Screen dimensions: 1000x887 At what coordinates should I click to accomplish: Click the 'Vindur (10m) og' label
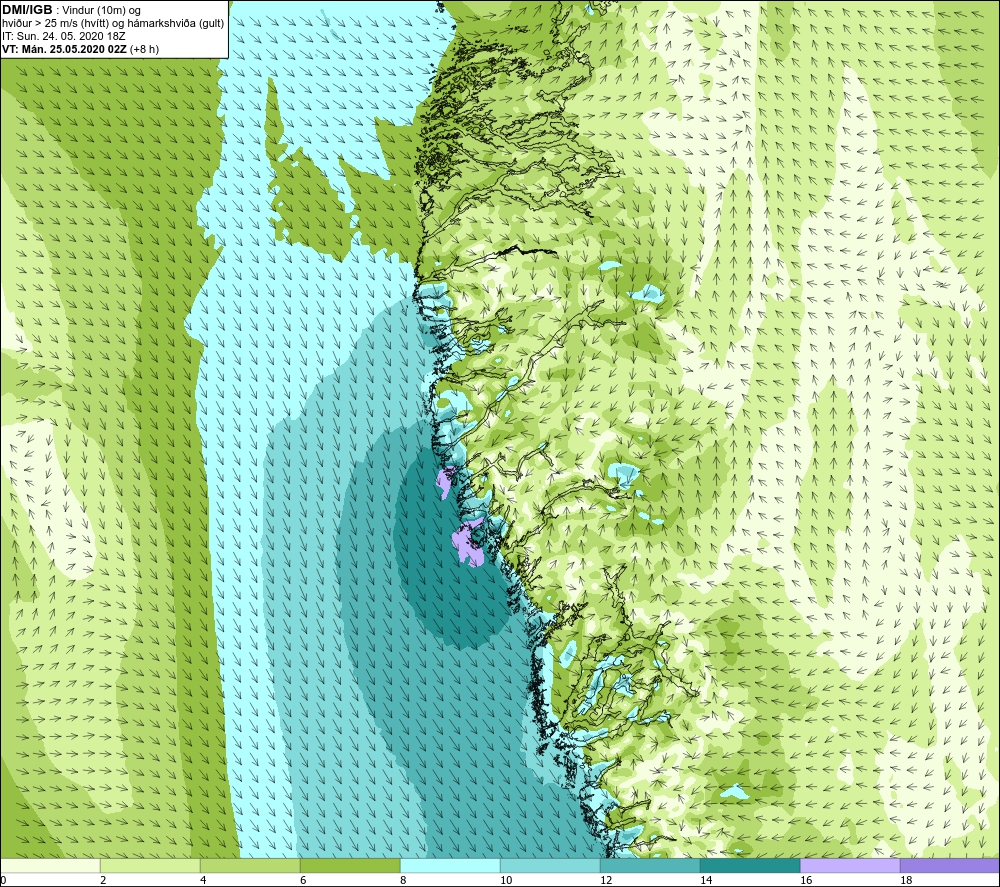[101, 11]
